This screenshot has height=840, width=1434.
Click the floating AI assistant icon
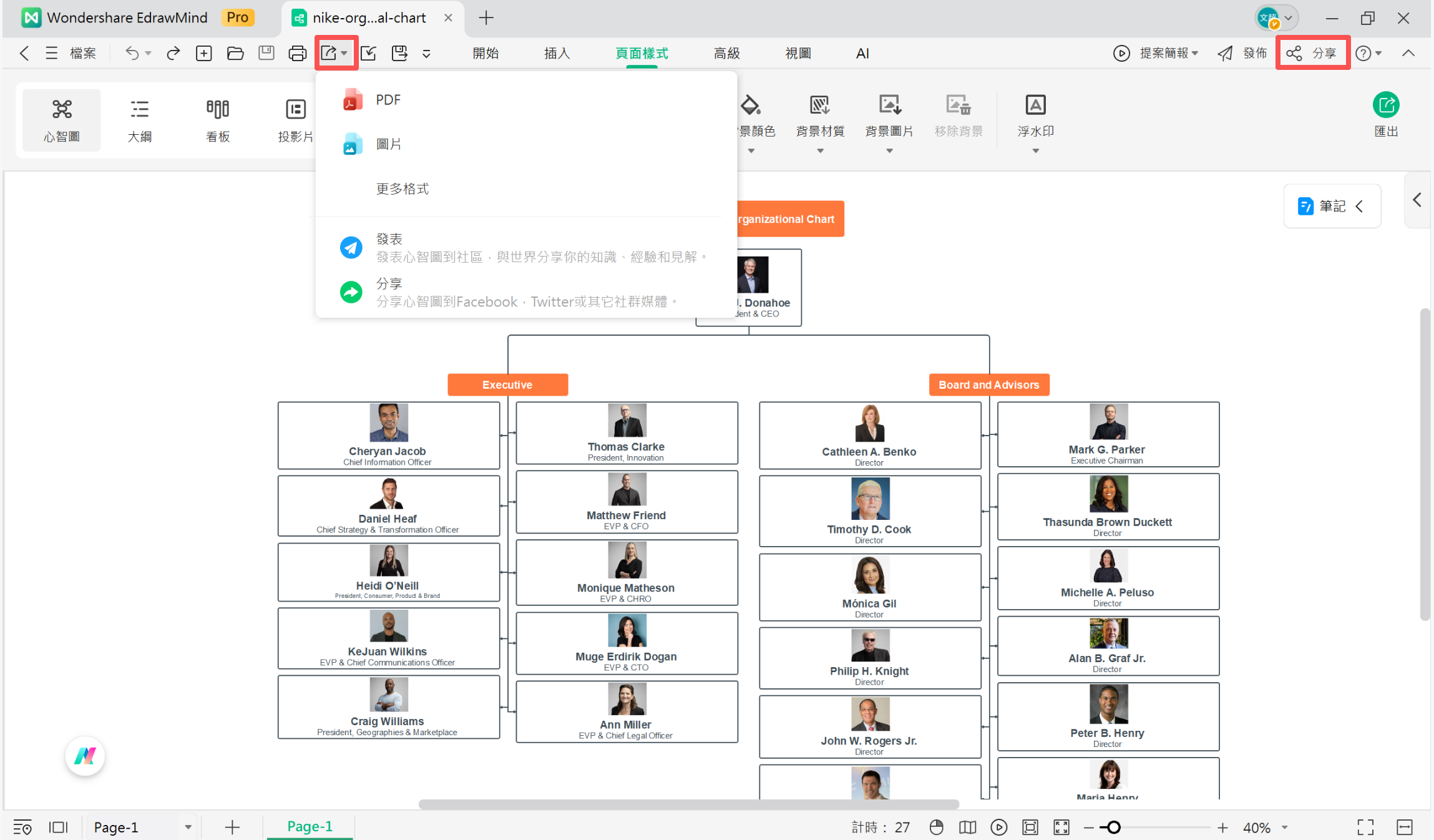(x=85, y=756)
